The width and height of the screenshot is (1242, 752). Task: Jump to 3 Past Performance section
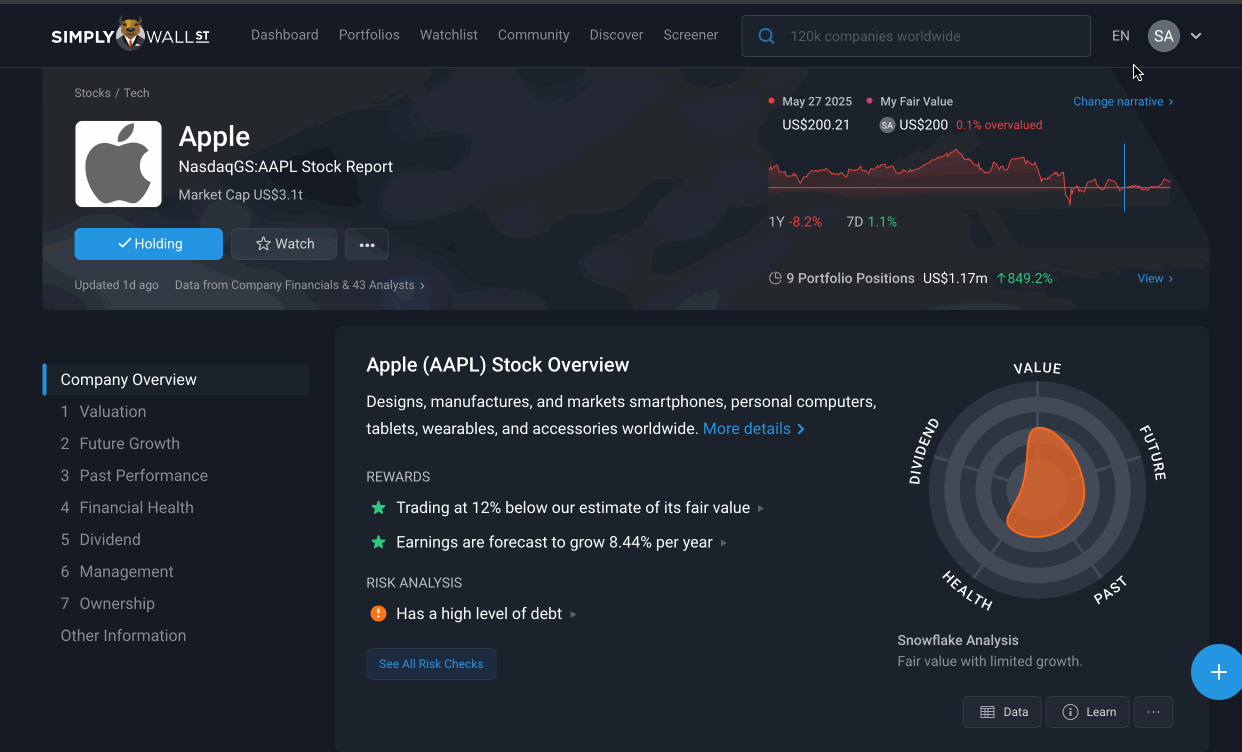click(x=134, y=475)
